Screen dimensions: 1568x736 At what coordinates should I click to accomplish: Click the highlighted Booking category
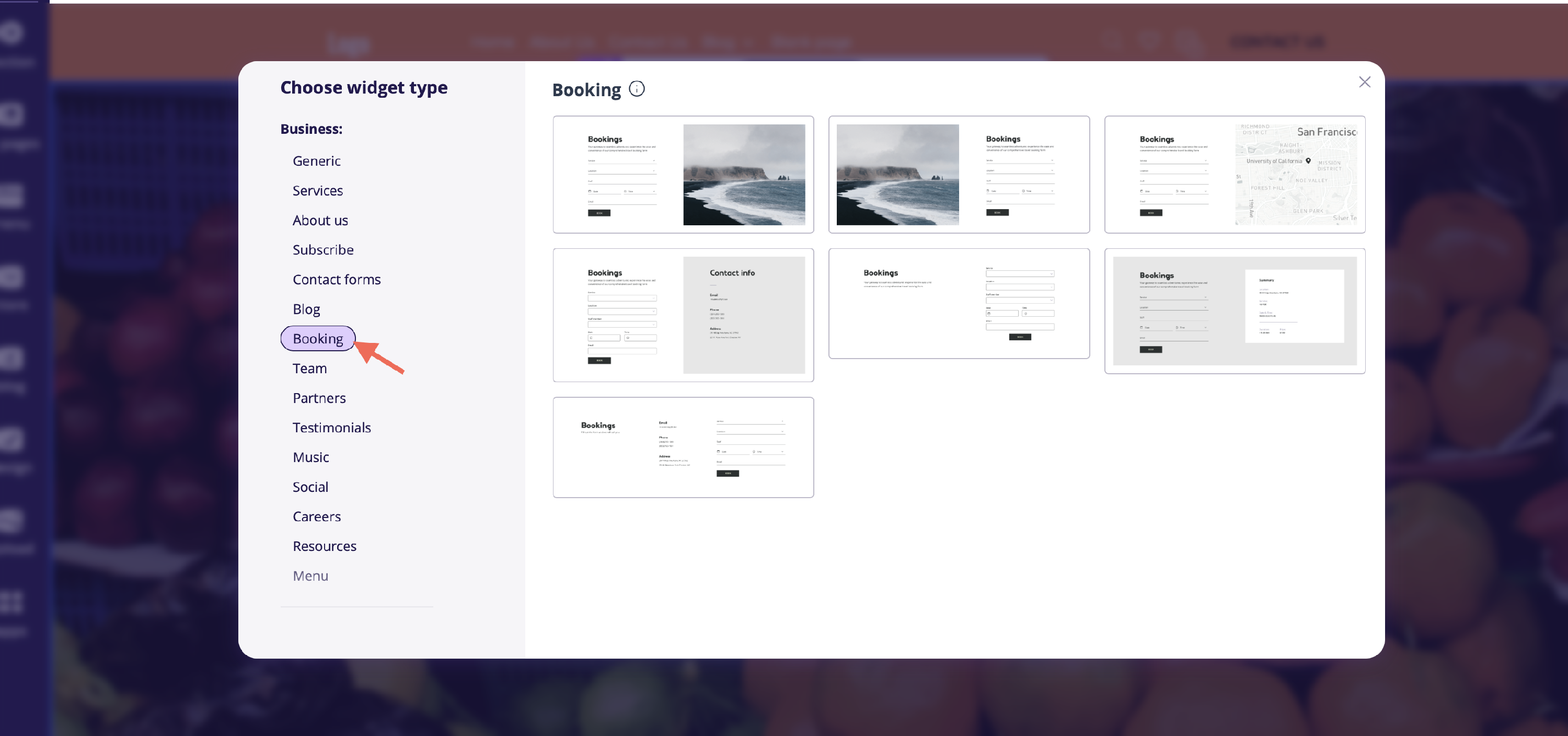tap(318, 339)
